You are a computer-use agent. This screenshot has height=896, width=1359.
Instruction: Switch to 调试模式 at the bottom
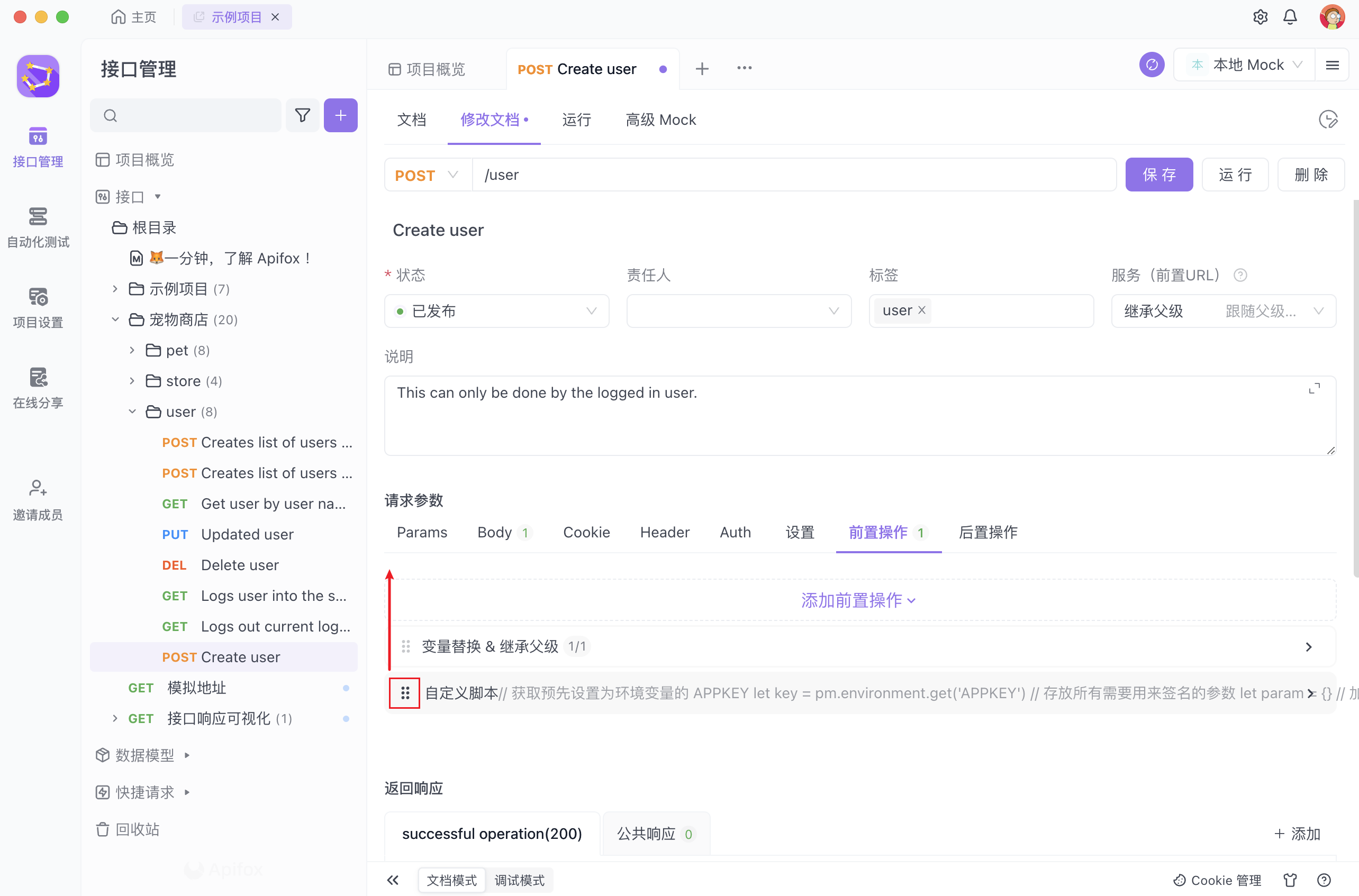point(519,880)
